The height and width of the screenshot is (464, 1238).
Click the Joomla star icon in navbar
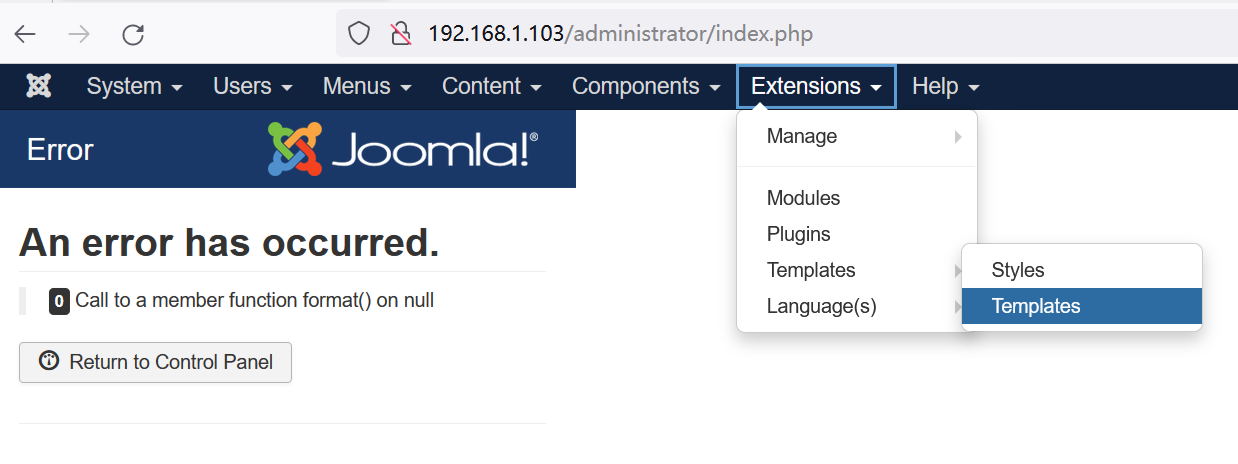(39, 86)
